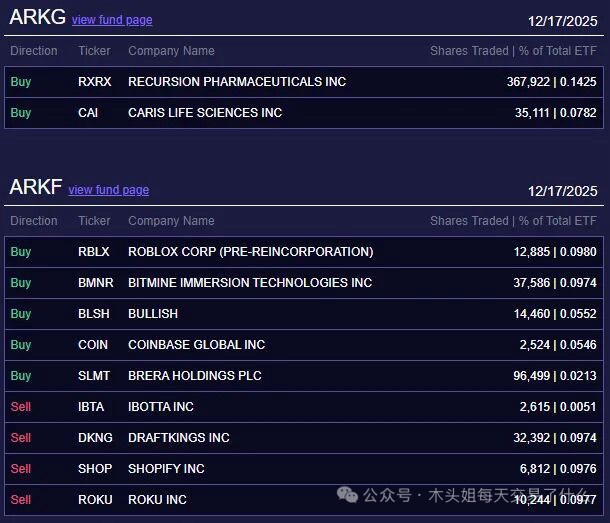The image size is (610, 523).
Task: Select COIN ticker cell
Action: 93,345
